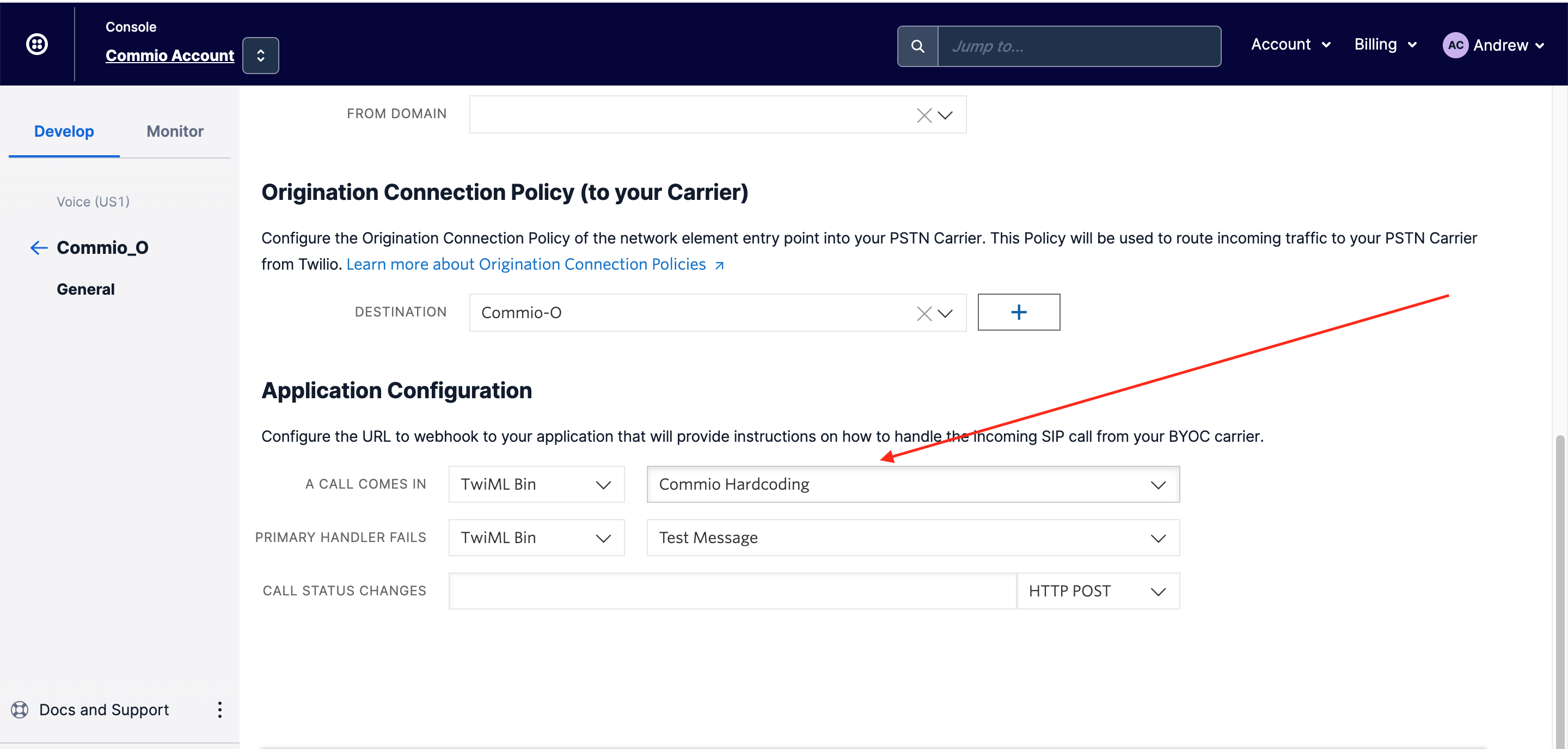The height and width of the screenshot is (749, 1568).
Task: Click the PRIMARY HANDLER FAILS label
Action: 340,538
